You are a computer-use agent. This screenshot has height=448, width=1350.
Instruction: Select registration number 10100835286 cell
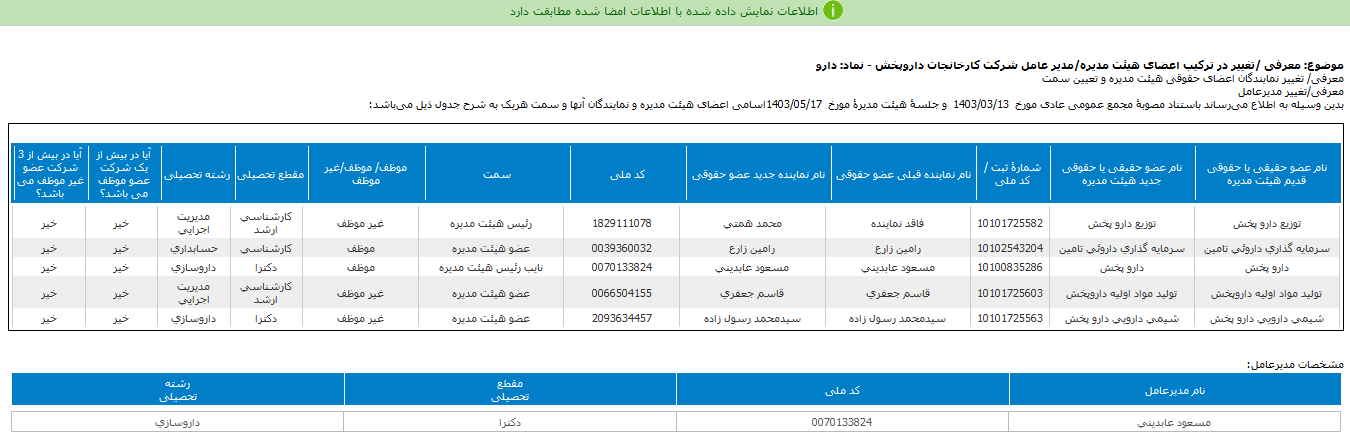point(1012,268)
